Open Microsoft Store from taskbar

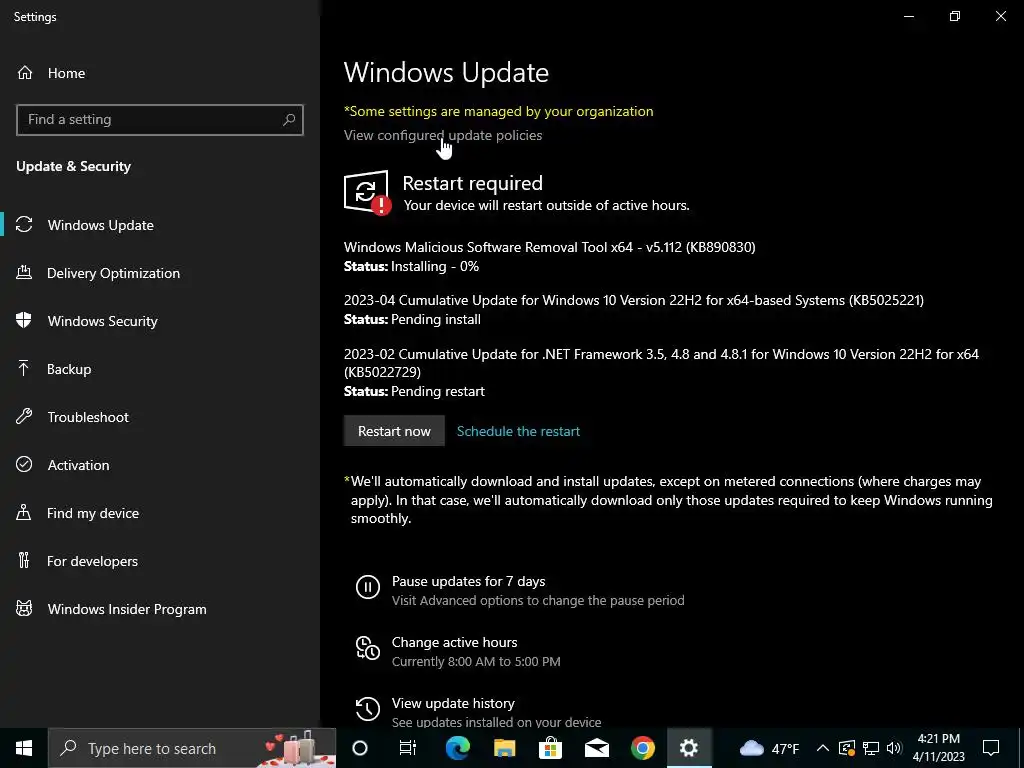pyautogui.click(x=551, y=748)
